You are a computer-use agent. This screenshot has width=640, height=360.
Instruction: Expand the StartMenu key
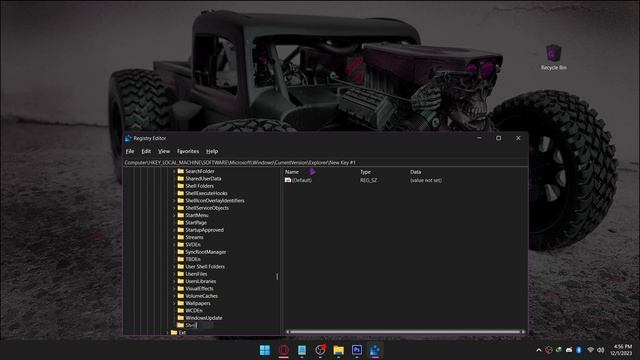point(174,216)
